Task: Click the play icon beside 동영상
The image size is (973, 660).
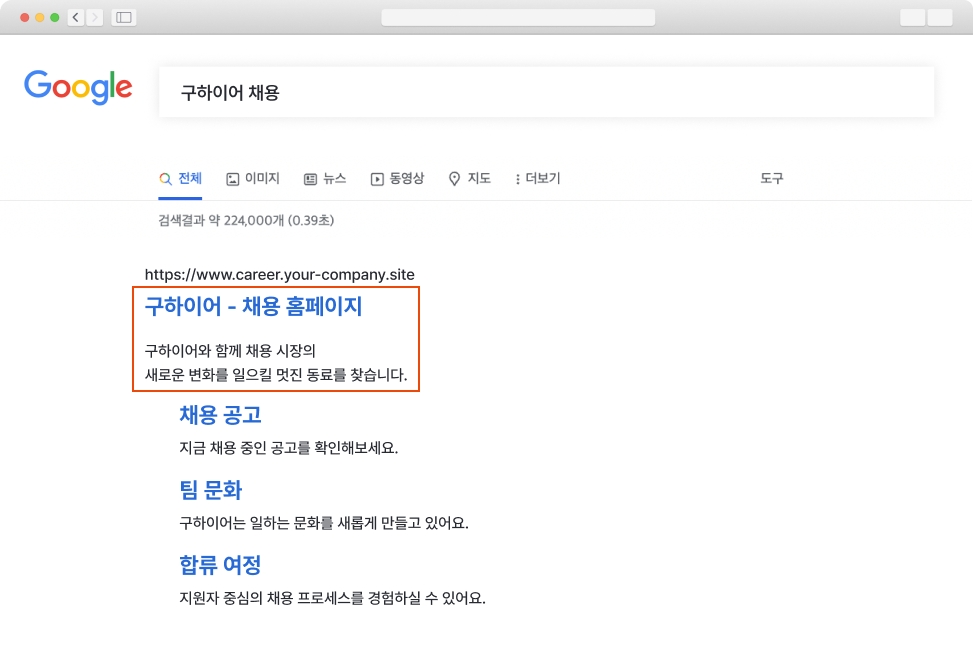Action: 377,179
